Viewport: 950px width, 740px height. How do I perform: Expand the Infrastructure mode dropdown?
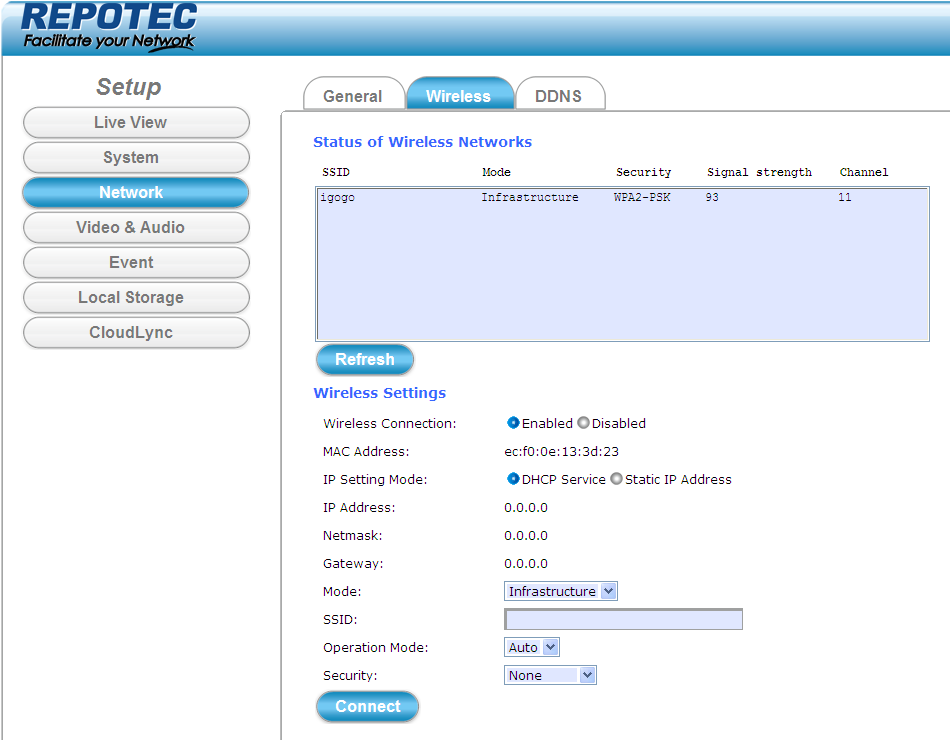pos(560,591)
